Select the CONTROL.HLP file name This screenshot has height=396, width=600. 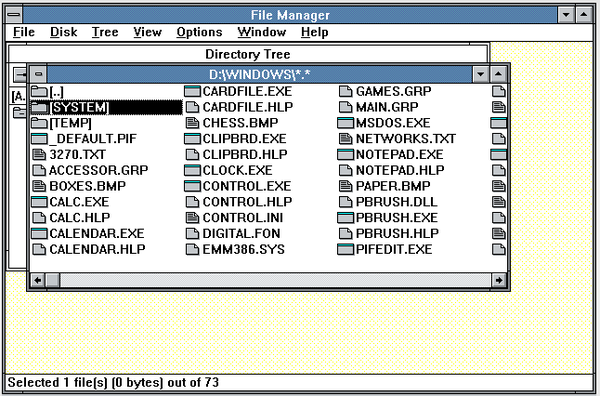[x=247, y=202]
